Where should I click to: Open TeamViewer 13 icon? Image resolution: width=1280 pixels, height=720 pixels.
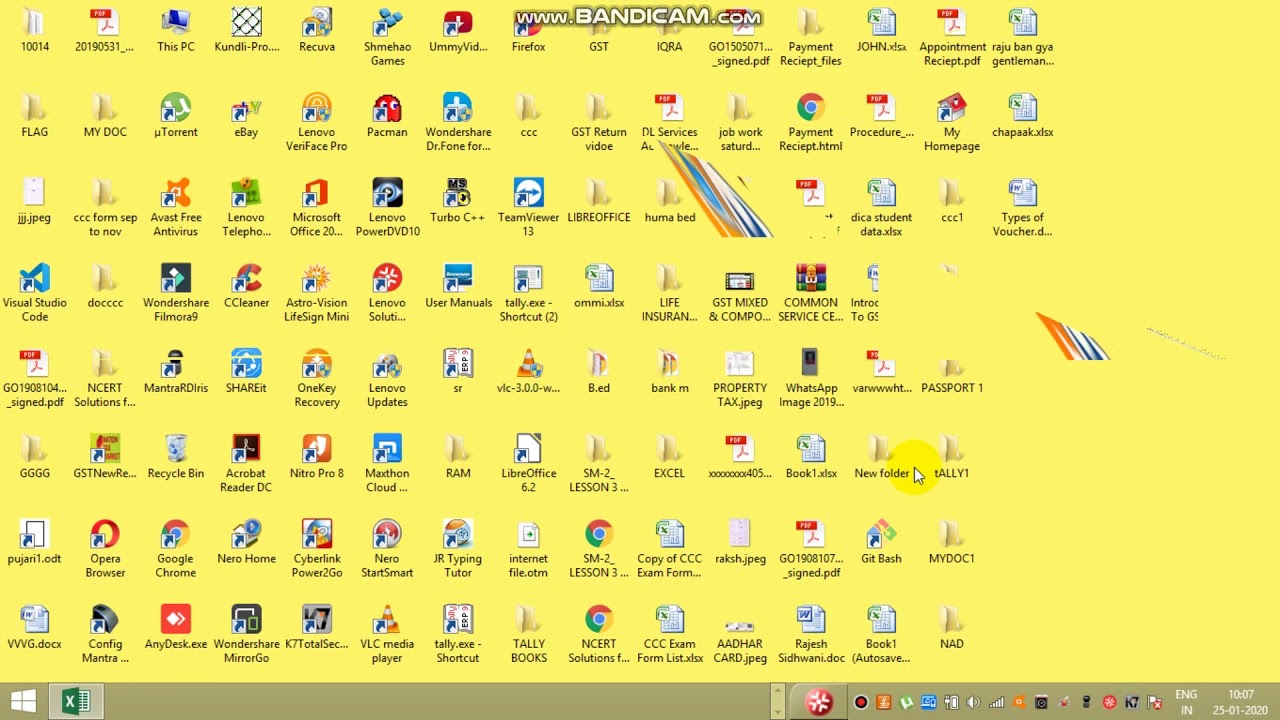pos(528,208)
